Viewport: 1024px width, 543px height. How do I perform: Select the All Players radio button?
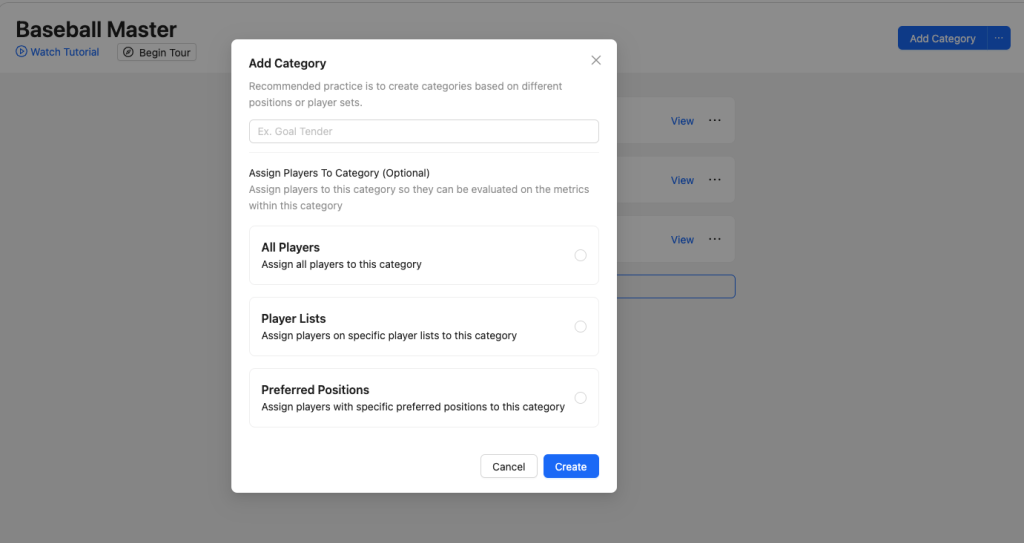click(x=580, y=255)
